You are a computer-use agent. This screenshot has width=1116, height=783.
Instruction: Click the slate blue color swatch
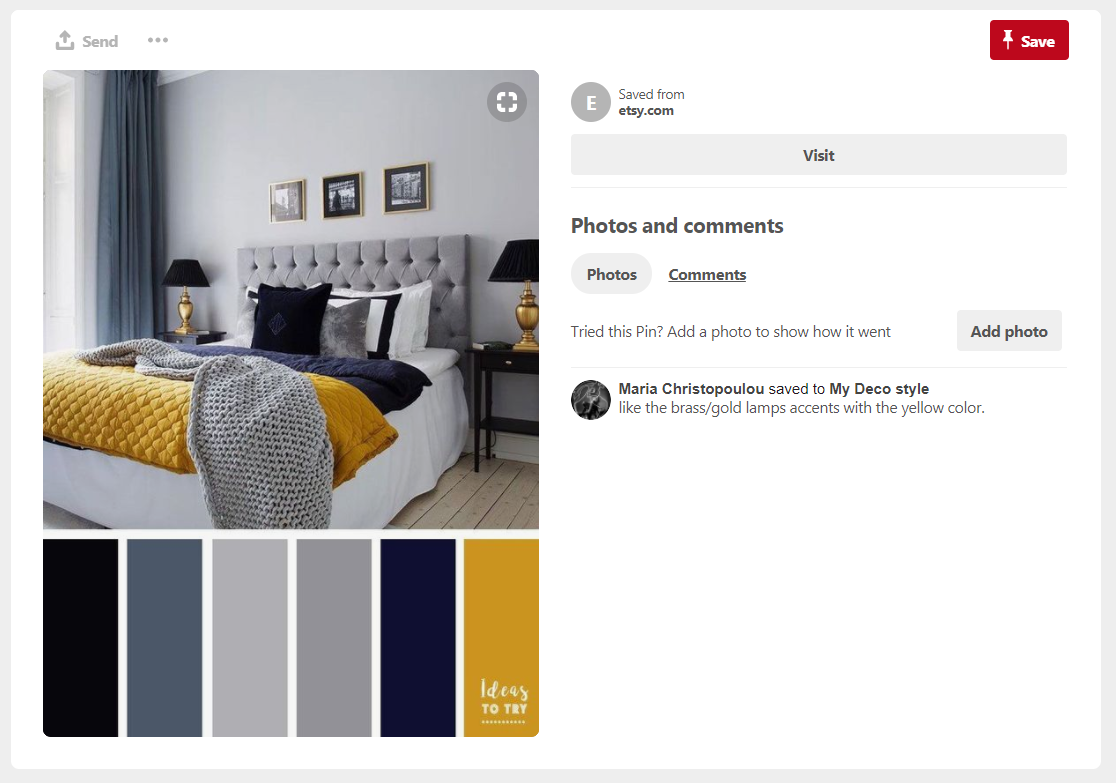point(164,638)
